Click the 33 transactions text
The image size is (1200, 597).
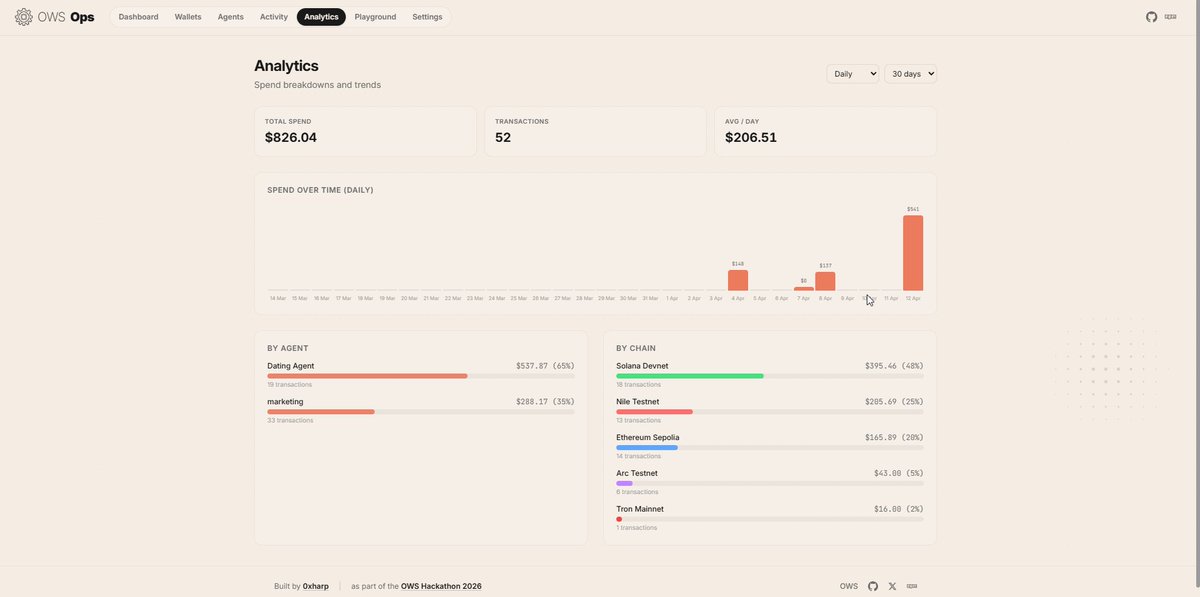pyautogui.click(x=290, y=421)
